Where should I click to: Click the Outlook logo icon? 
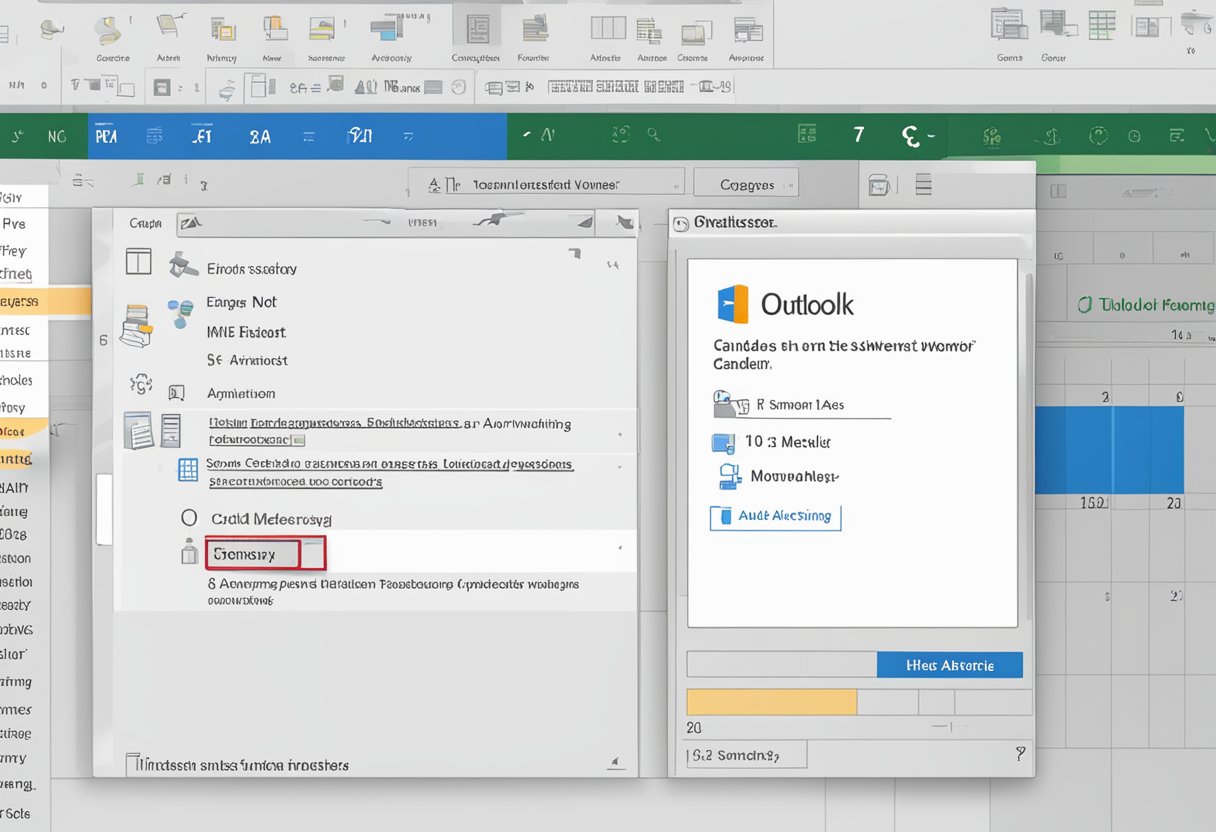click(x=733, y=304)
